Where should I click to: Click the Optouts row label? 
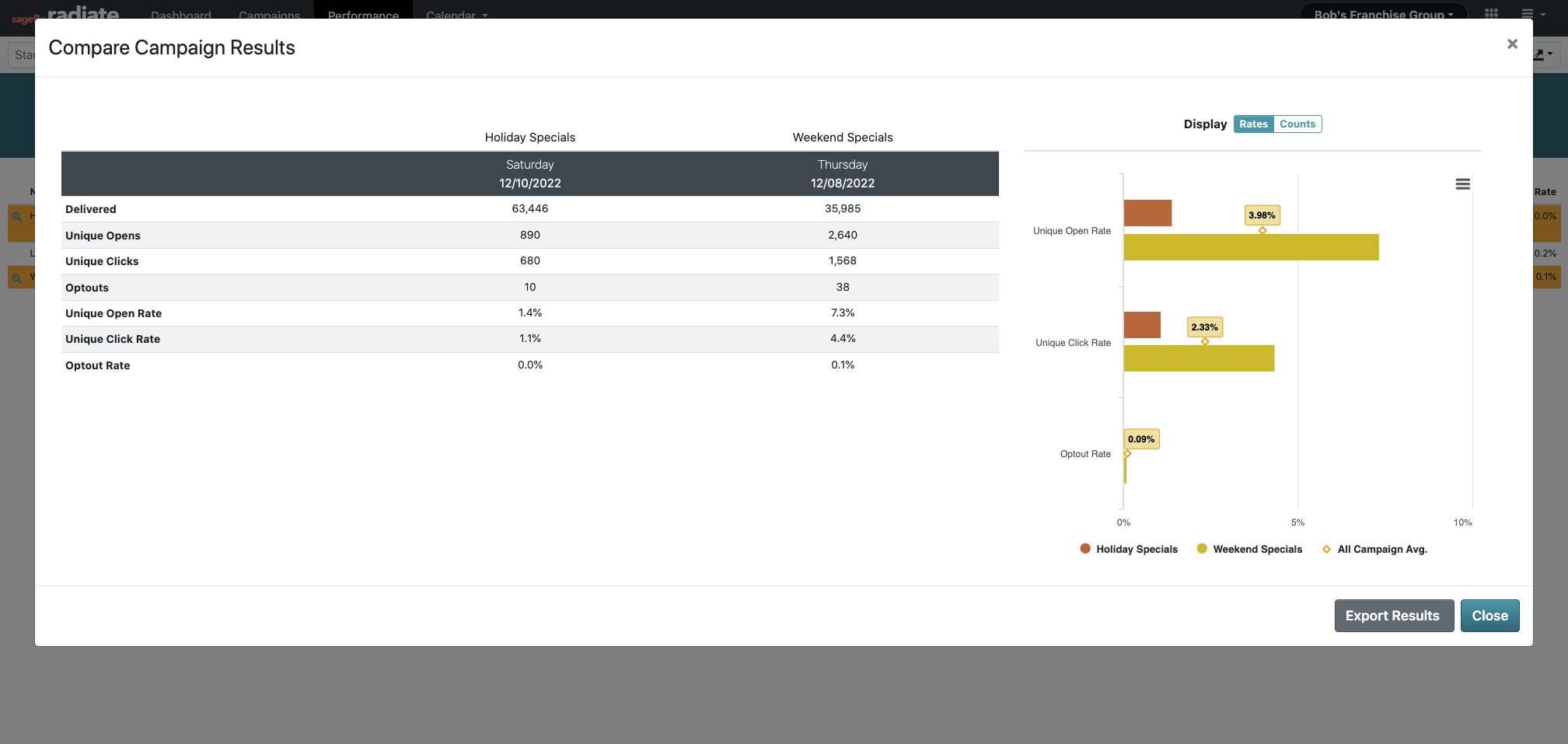point(87,288)
